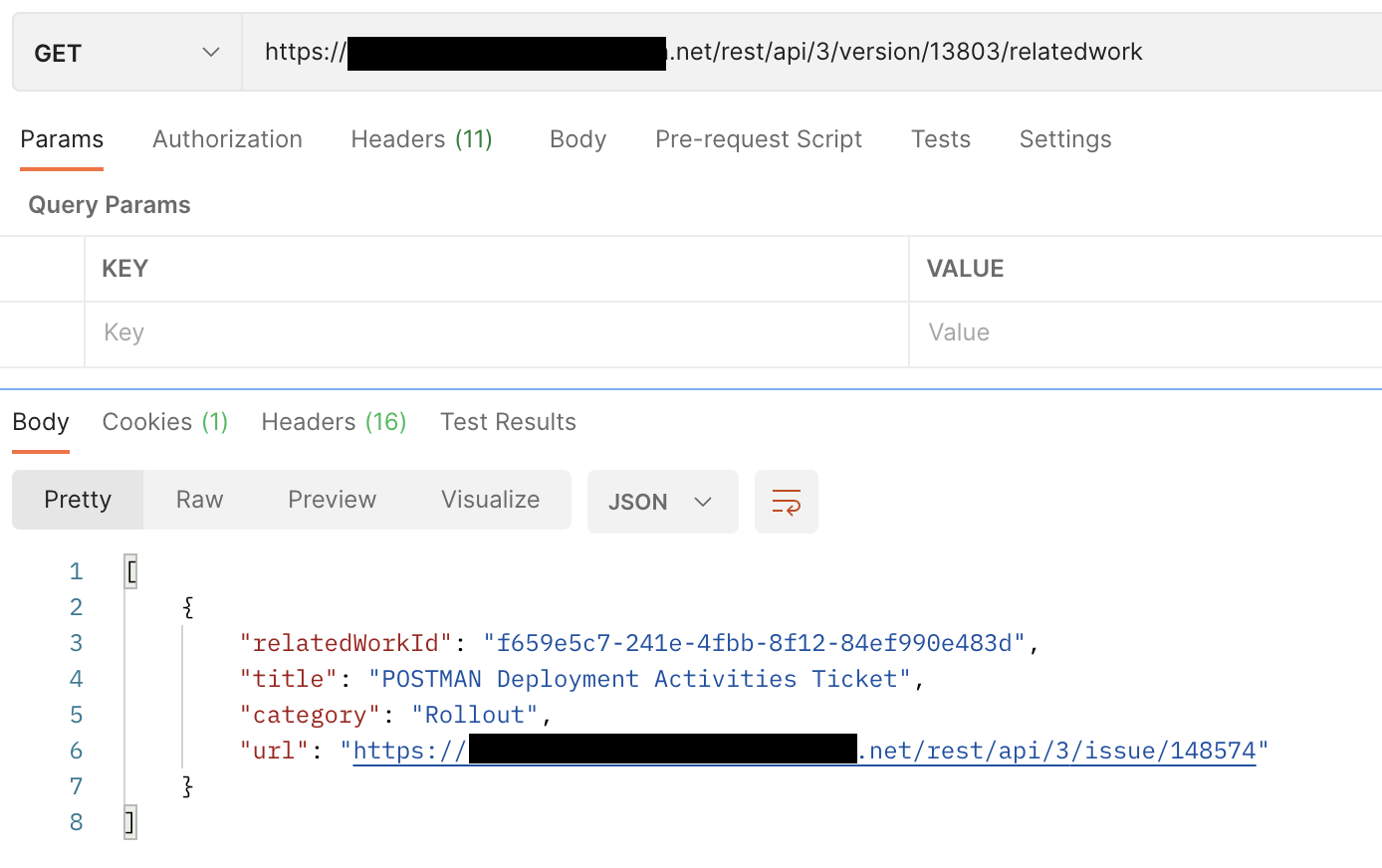Viewport: 1382px width, 868px height.
Task: Open the issue/148574 URL link in response
Action: click(805, 751)
